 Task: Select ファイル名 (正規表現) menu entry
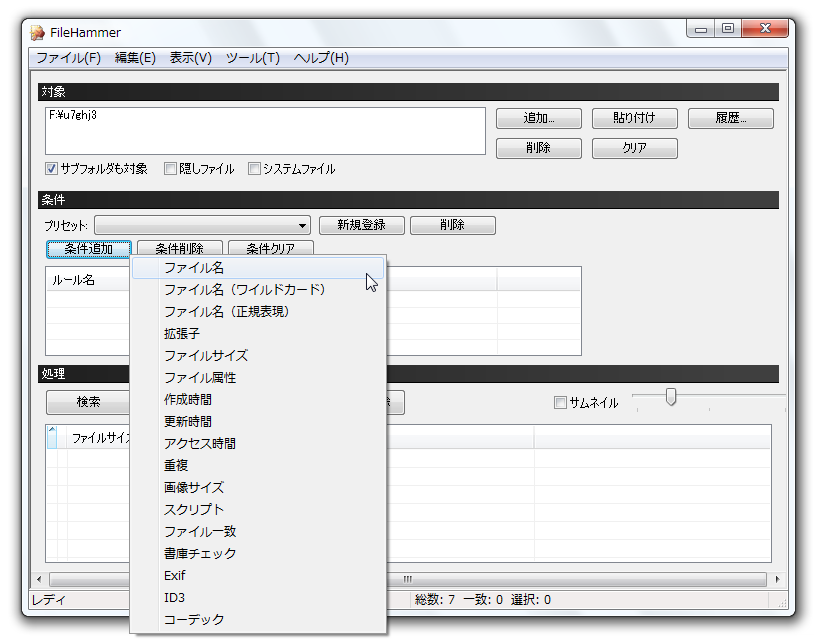click(x=258, y=312)
